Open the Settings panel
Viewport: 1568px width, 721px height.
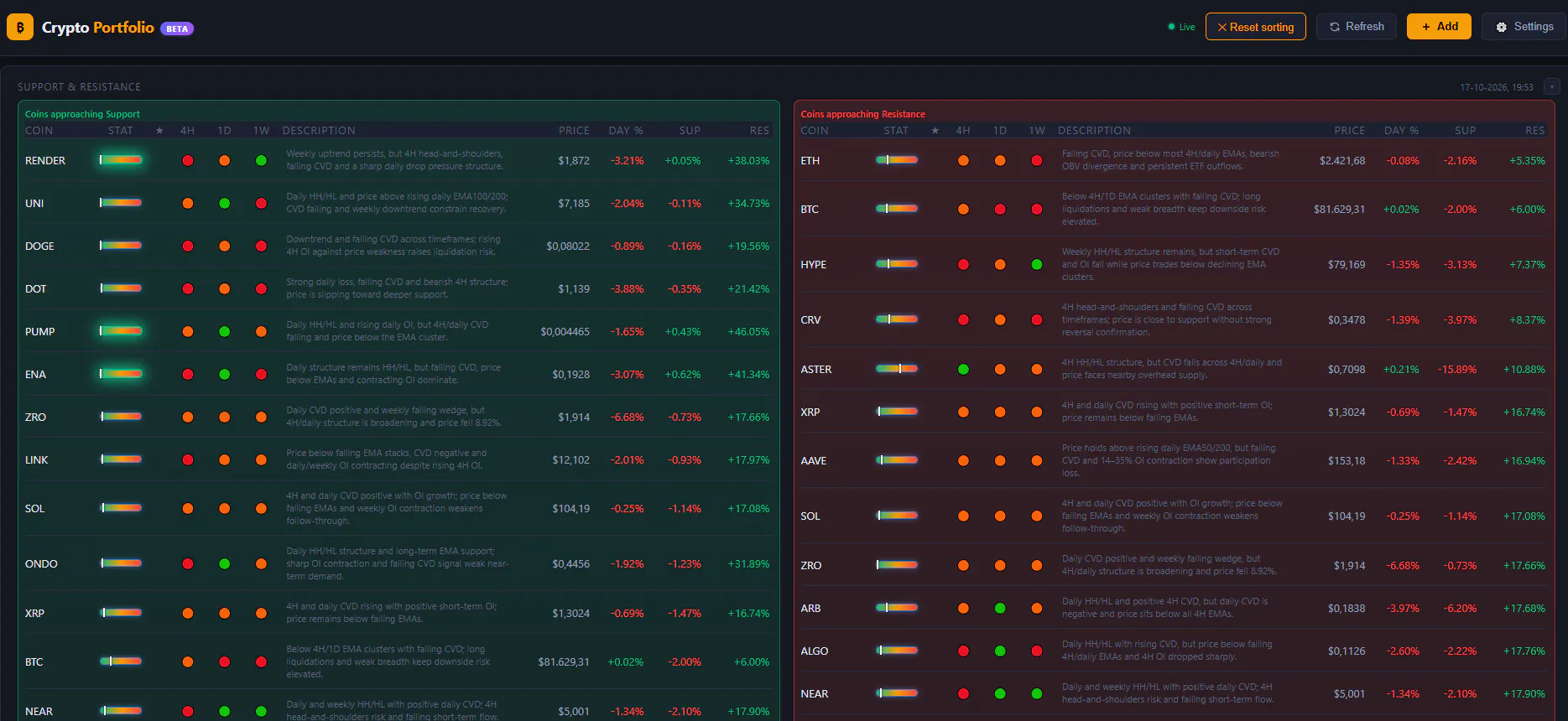[x=1524, y=27]
